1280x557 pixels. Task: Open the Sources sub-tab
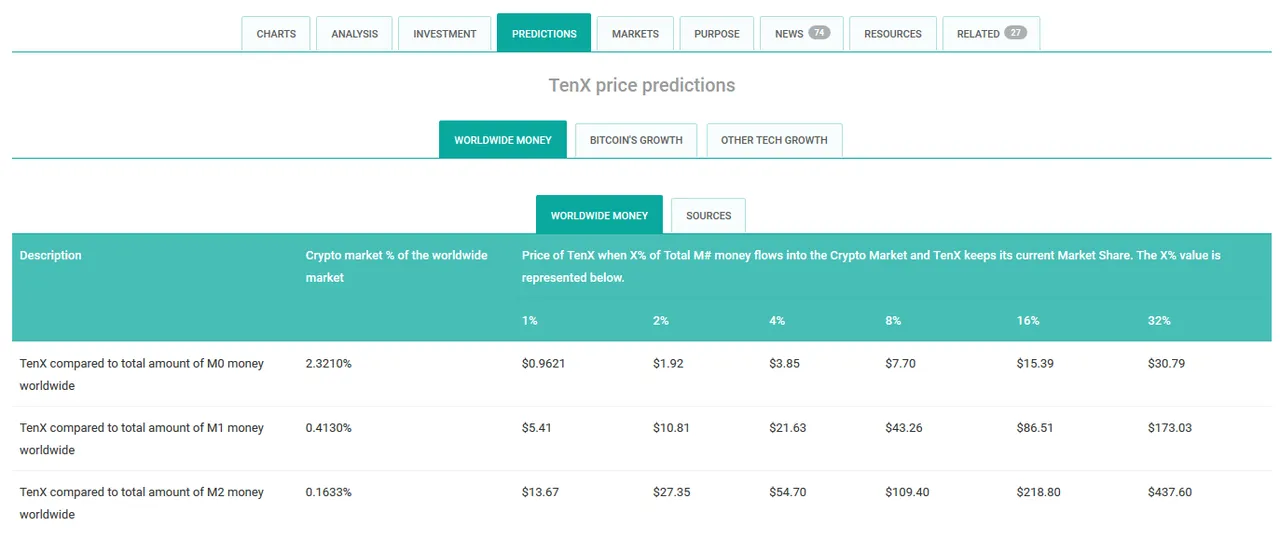coord(708,215)
